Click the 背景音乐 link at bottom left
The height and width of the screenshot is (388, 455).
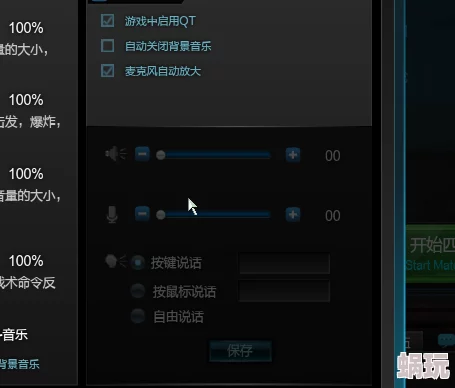19,364
